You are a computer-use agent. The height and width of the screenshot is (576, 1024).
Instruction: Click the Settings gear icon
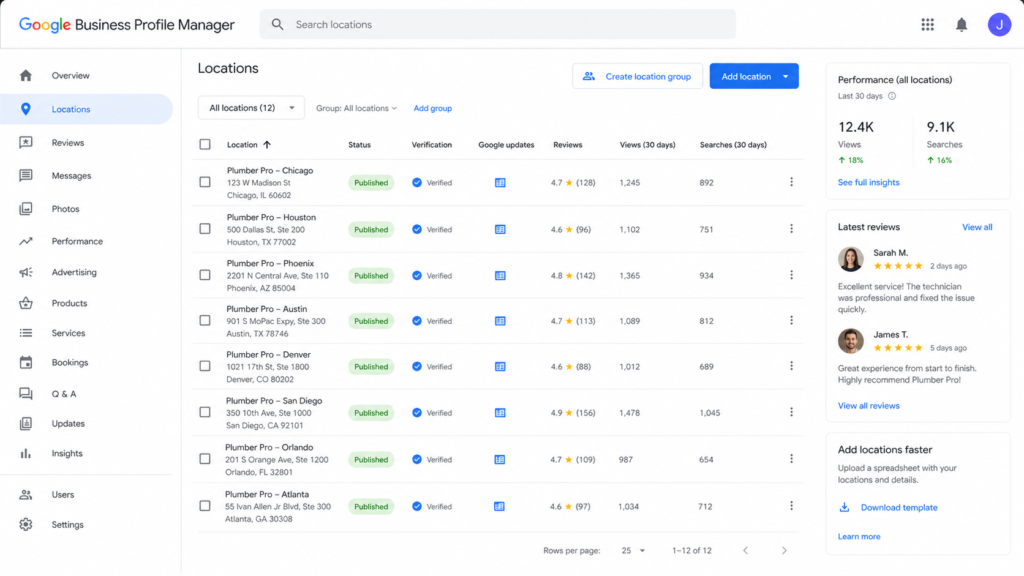[x=25, y=524]
